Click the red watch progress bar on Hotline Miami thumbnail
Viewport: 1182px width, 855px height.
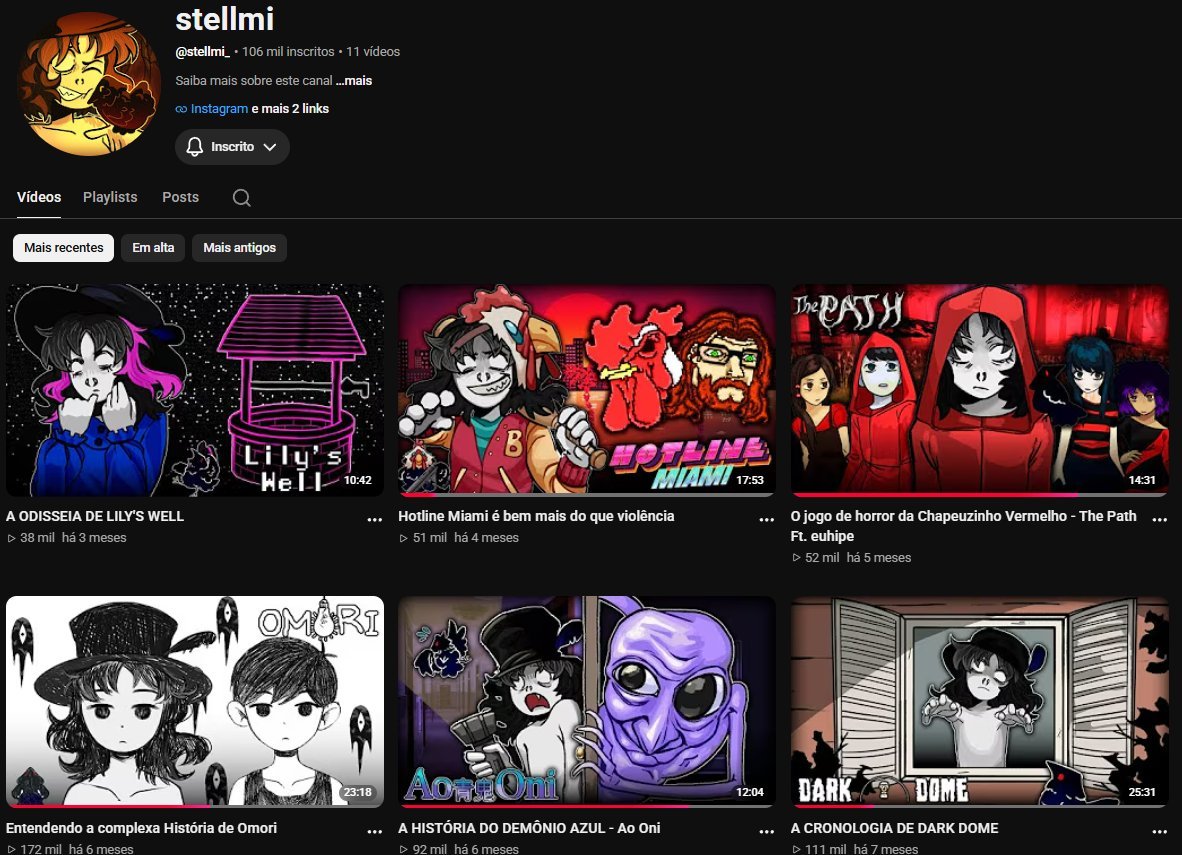pos(419,495)
